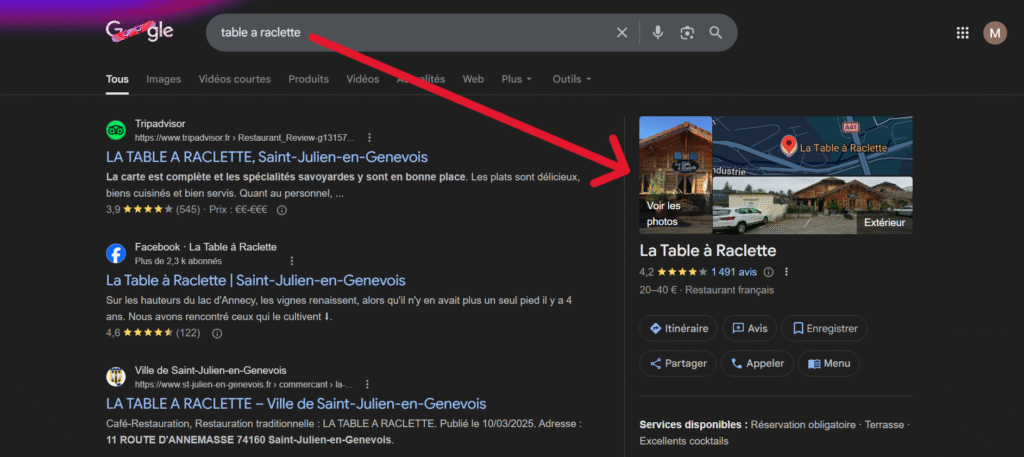Click the Appeler button

point(757,364)
